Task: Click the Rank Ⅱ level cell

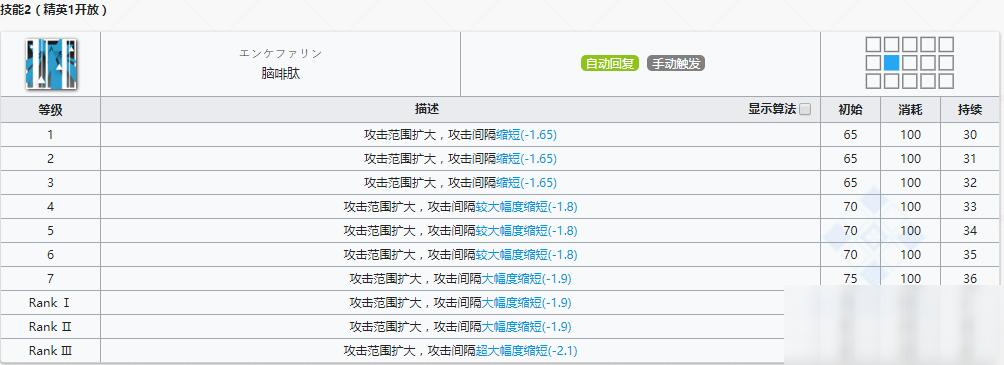Action: (51, 327)
